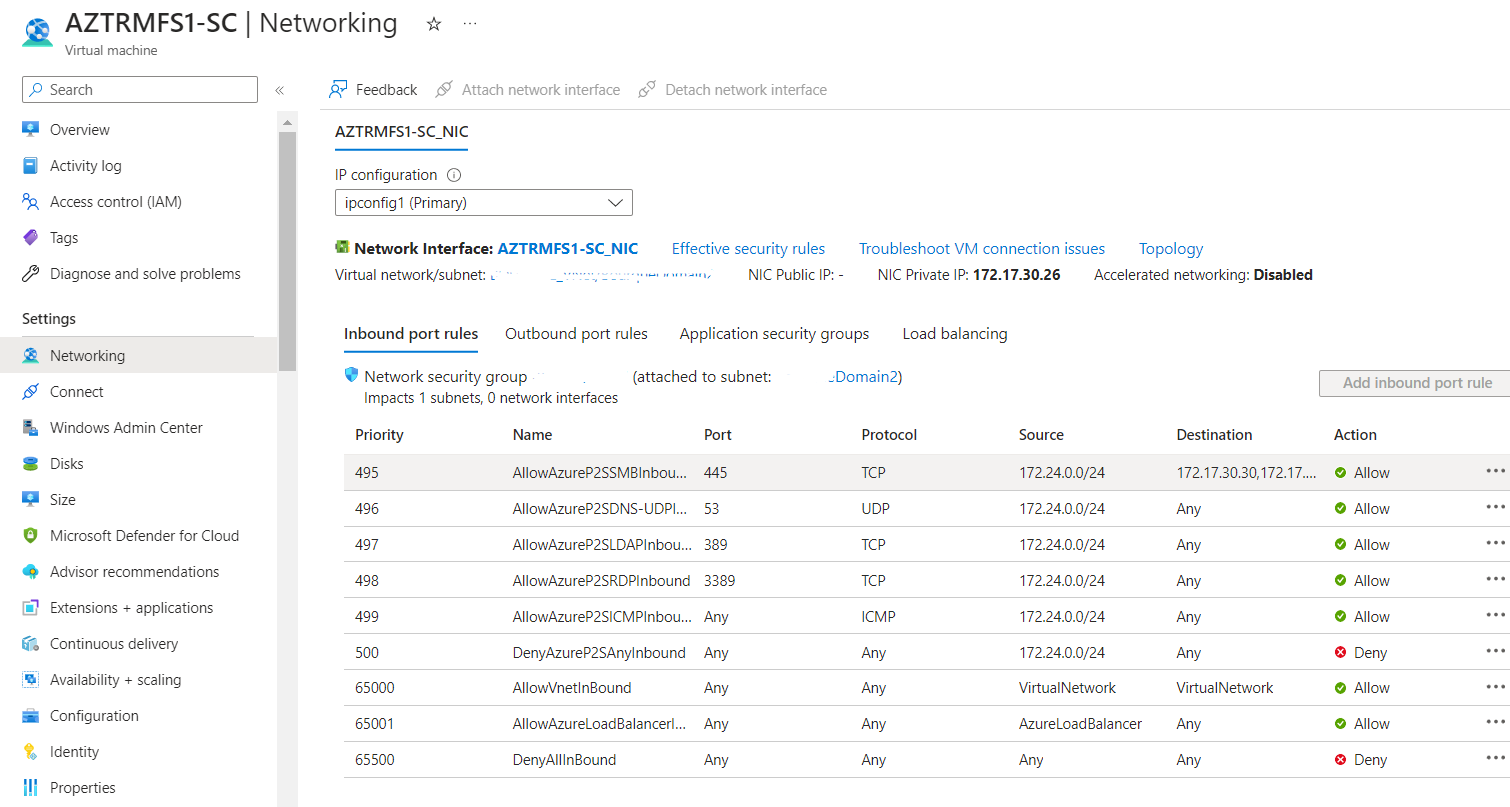Switch to Outbound port rules tab
Screen dimensions: 1510x807
coord(576,334)
